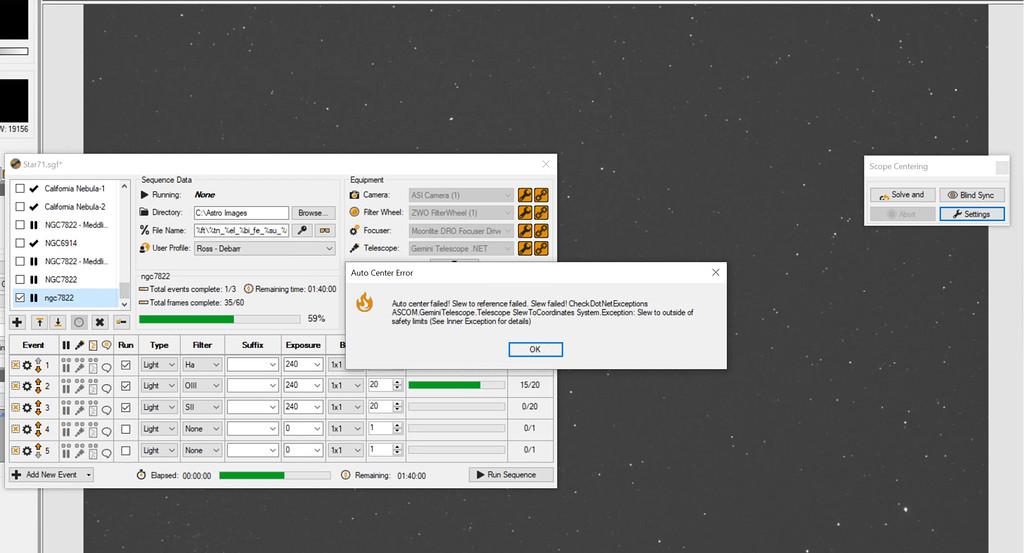The image size is (1024, 553).
Task: Expand Add New Event dropdown arrow
Action: (x=89, y=475)
